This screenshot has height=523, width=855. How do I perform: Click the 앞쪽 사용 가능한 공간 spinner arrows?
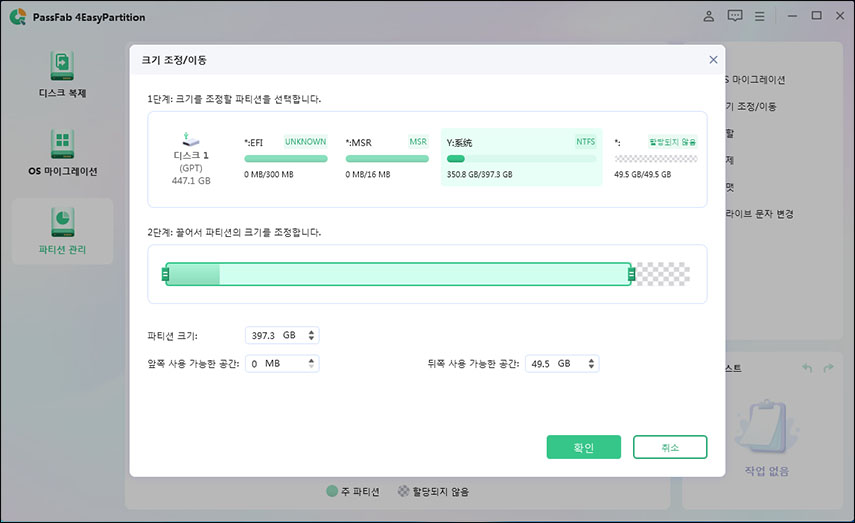311,364
